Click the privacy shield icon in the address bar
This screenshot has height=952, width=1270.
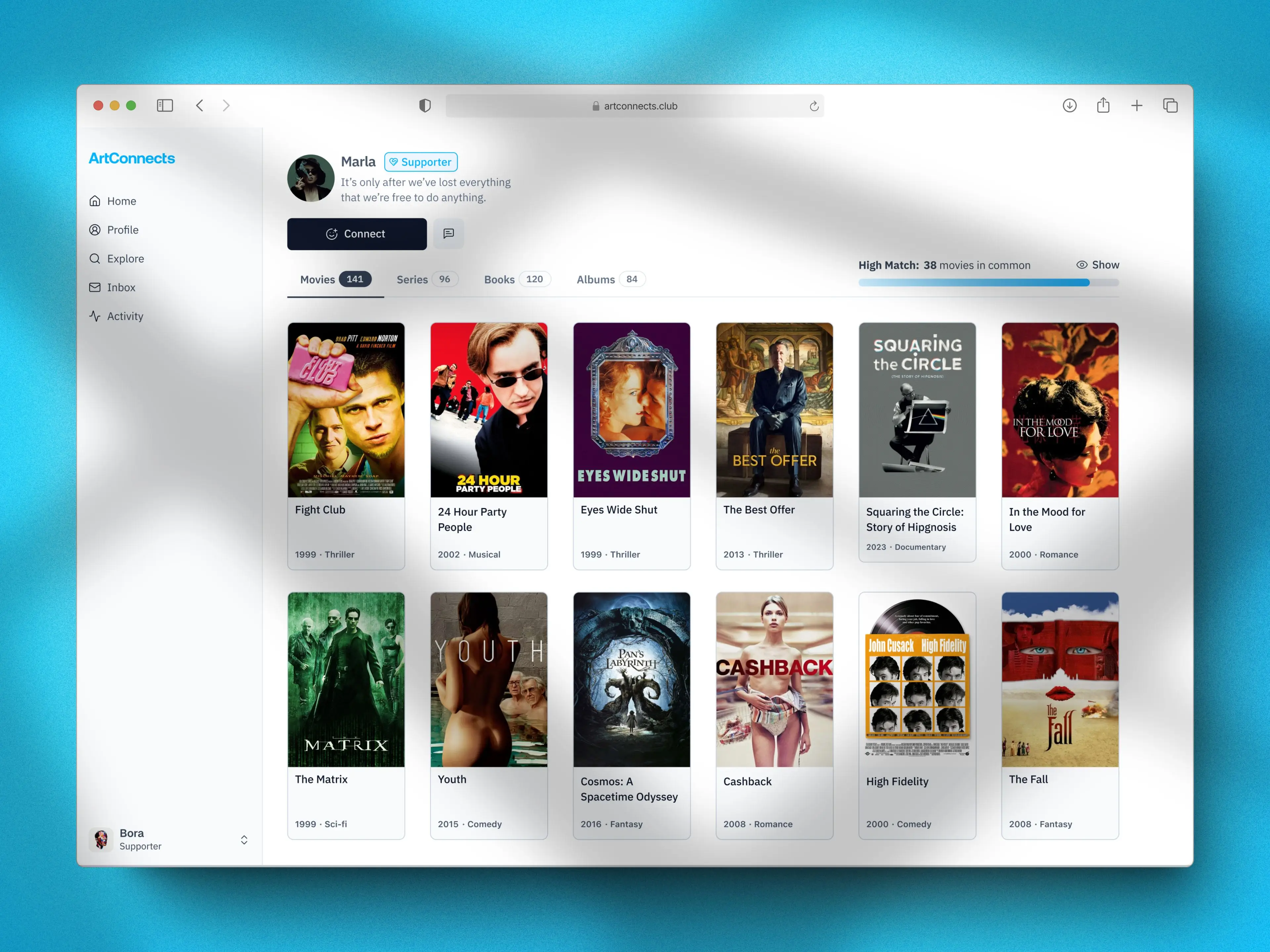coord(424,105)
